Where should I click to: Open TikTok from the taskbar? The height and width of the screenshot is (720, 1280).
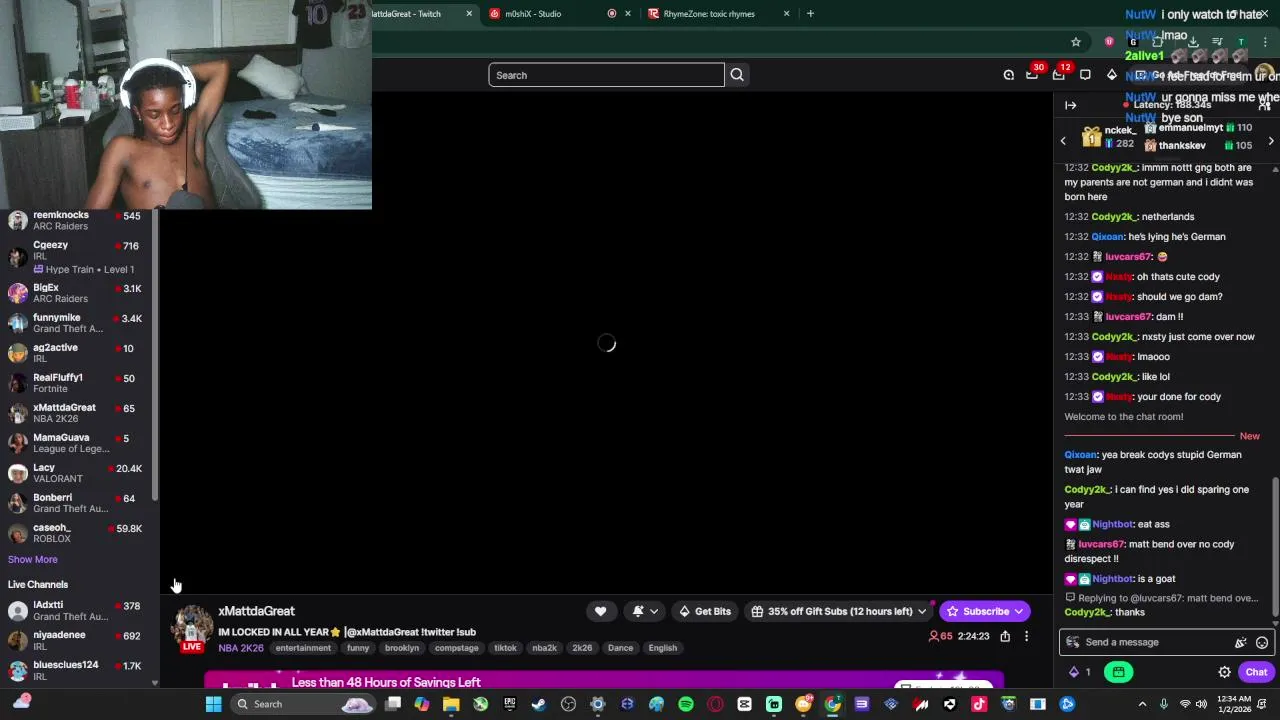point(979,704)
